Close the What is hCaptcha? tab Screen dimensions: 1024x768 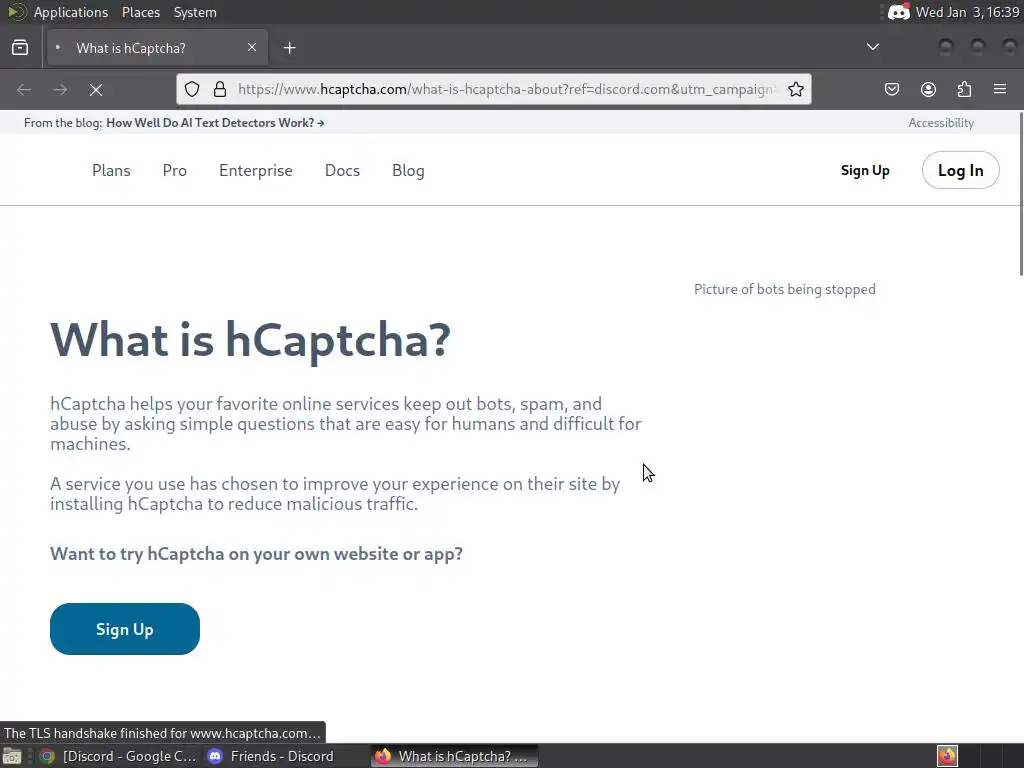(x=252, y=48)
